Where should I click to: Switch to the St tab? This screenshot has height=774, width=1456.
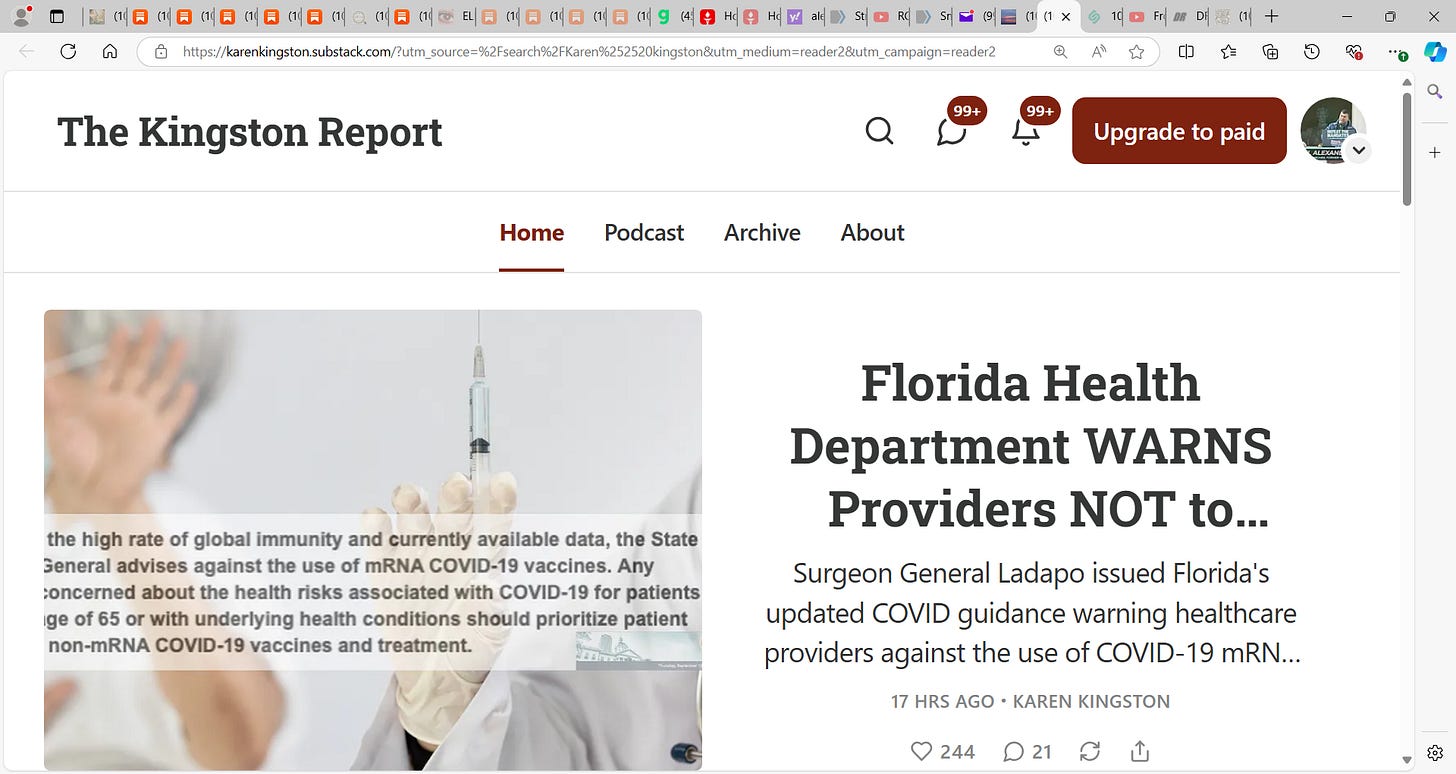[848, 16]
